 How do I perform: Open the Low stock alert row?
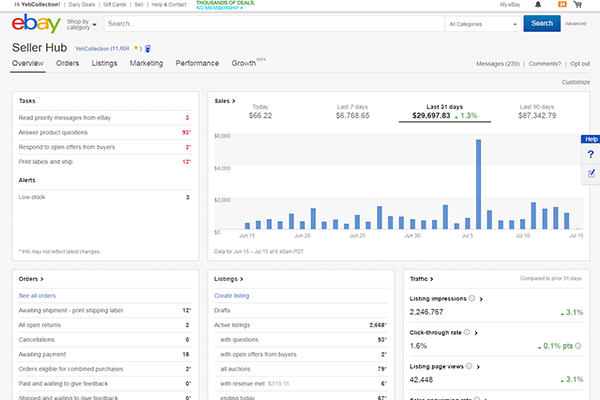pos(105,197)
